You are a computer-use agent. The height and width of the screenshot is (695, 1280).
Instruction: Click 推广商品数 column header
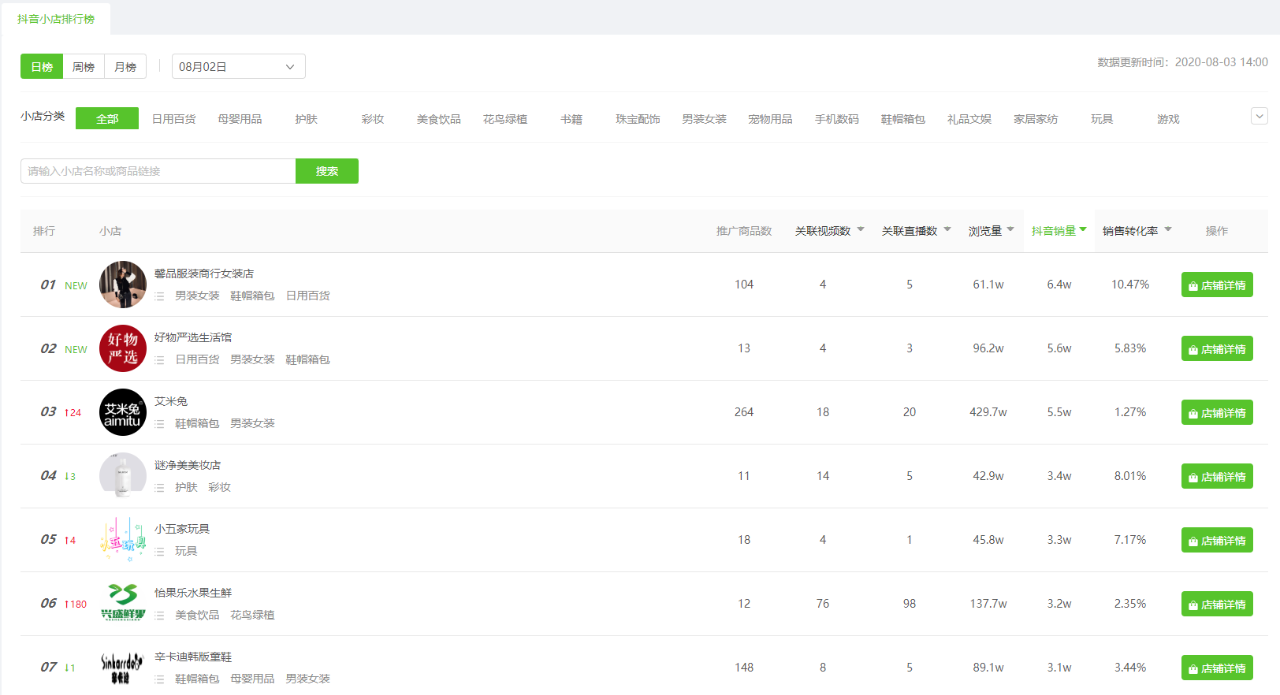pyautogui.click(x=744, y=231)
